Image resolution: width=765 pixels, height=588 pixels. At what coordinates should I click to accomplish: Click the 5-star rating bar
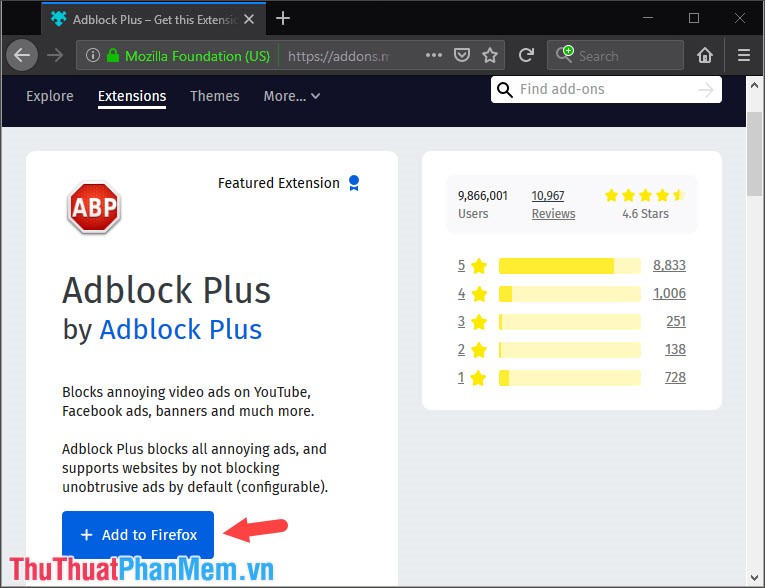[569, 266]
